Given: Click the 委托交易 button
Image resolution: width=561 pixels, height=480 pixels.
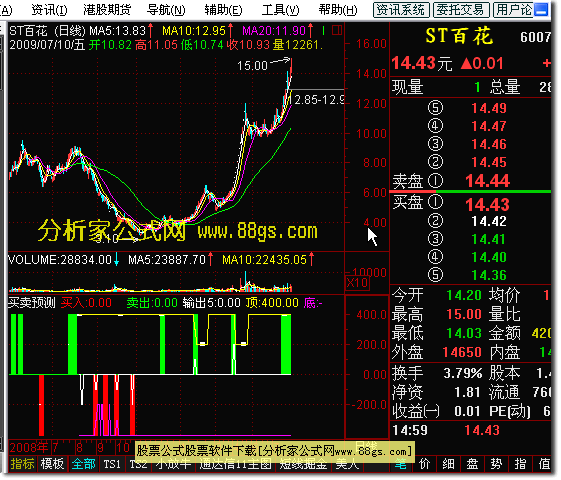Looking at the screenshot, I should coord(461,10).
